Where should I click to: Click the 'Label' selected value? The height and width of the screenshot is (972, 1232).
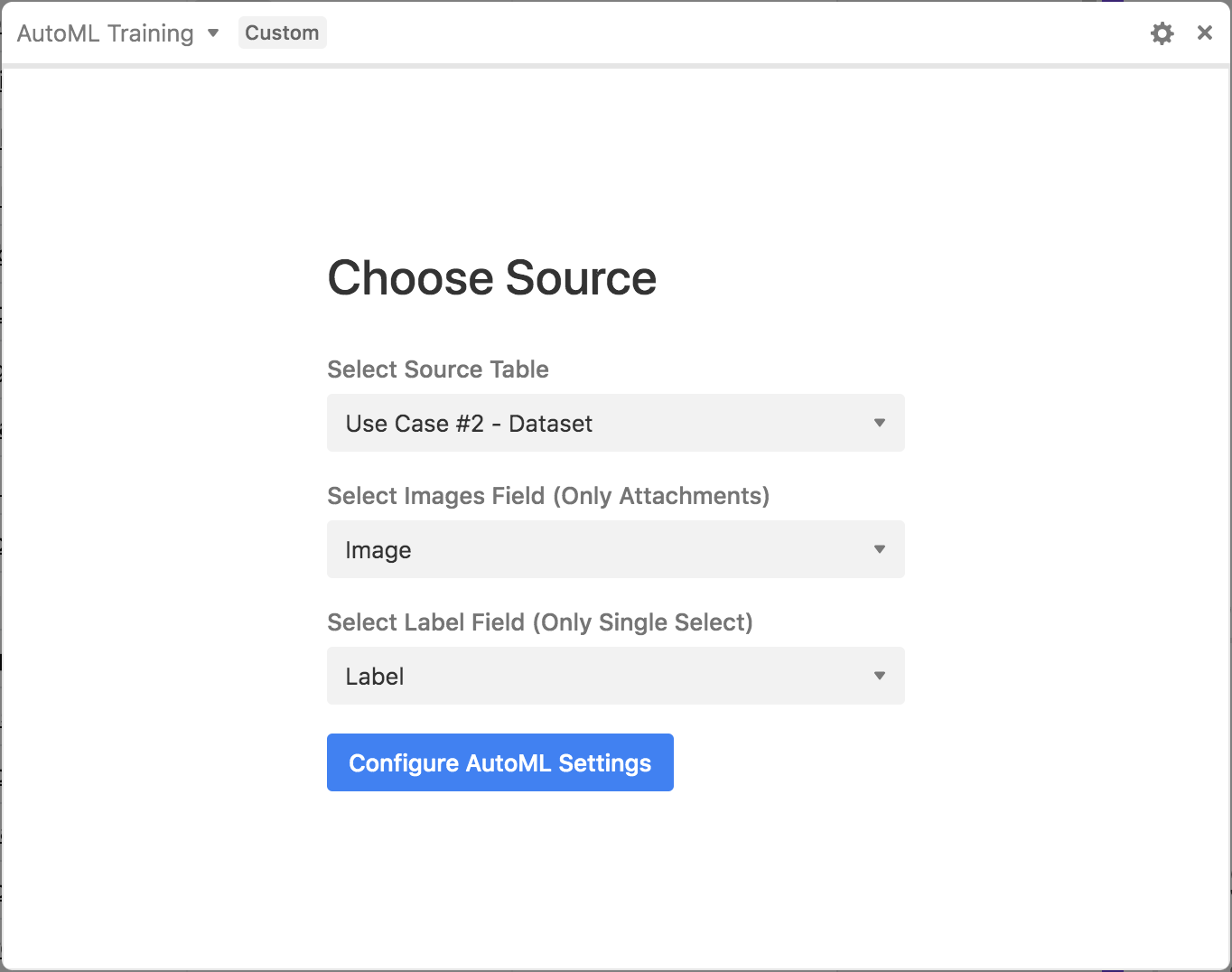click(375, 677)
